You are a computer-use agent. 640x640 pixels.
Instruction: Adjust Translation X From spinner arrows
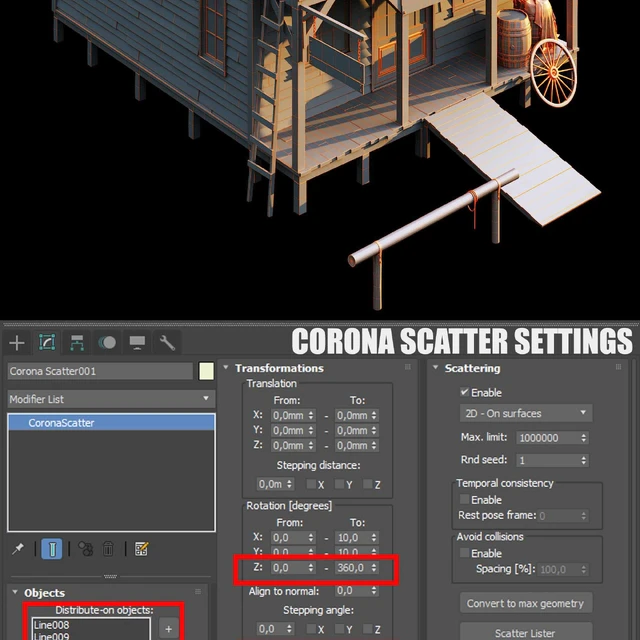[311, 416]
